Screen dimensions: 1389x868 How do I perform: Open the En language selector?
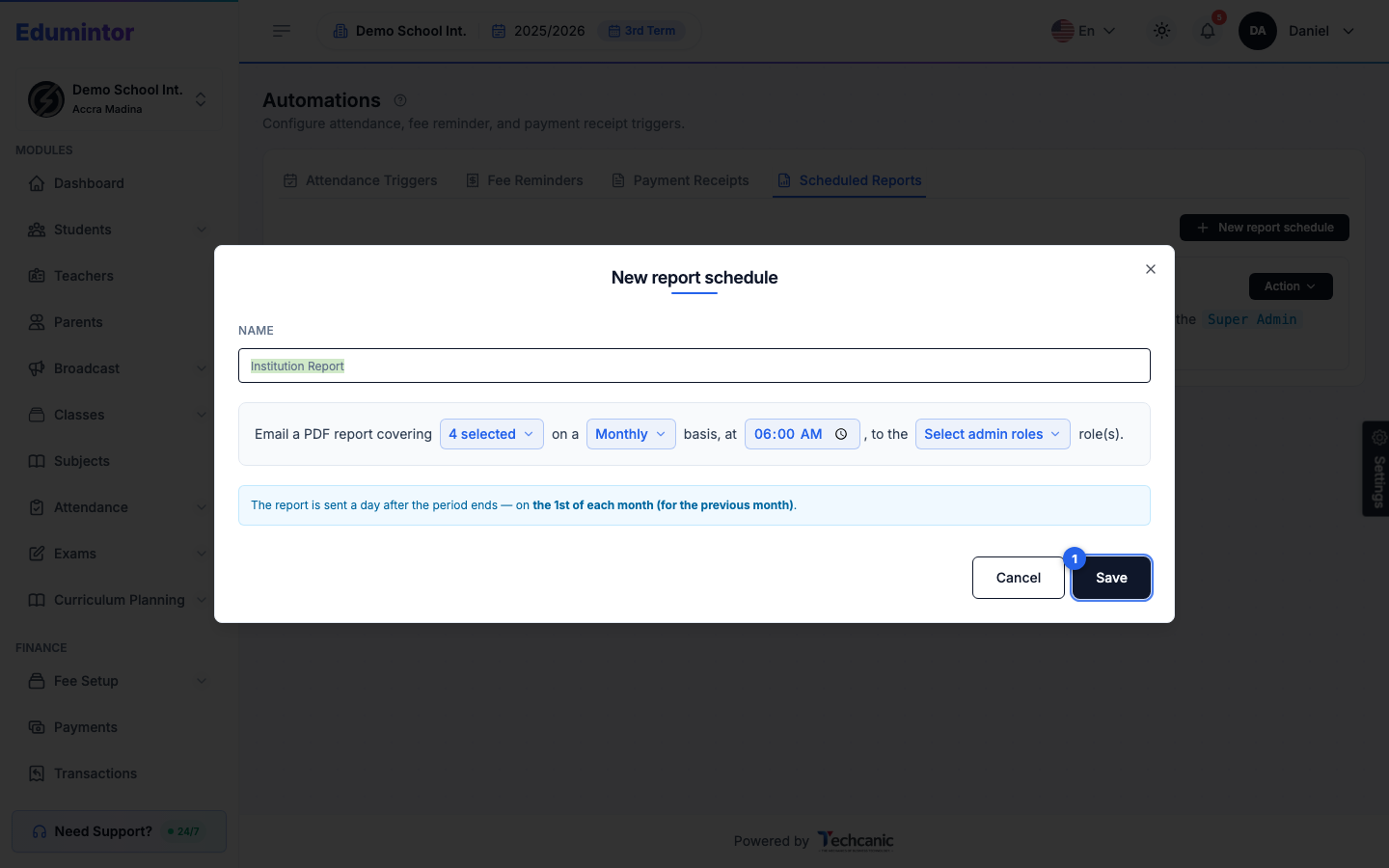(1083, 31)
